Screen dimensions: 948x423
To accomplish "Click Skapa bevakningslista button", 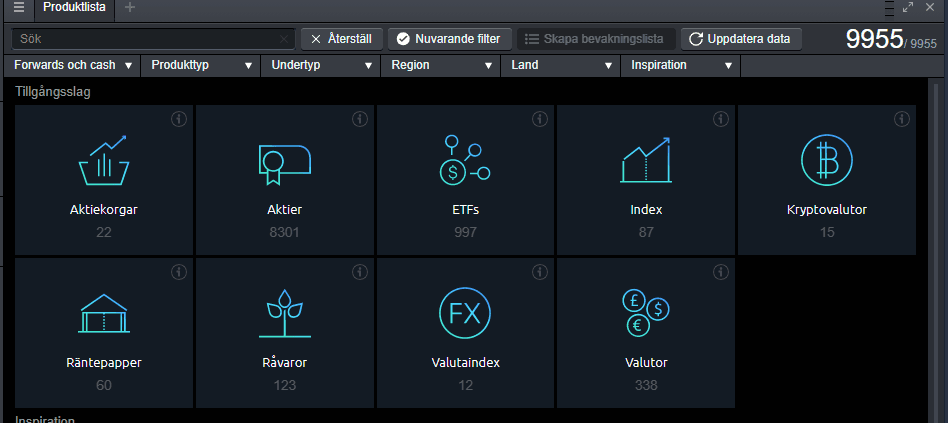I will tap(596, 39).
